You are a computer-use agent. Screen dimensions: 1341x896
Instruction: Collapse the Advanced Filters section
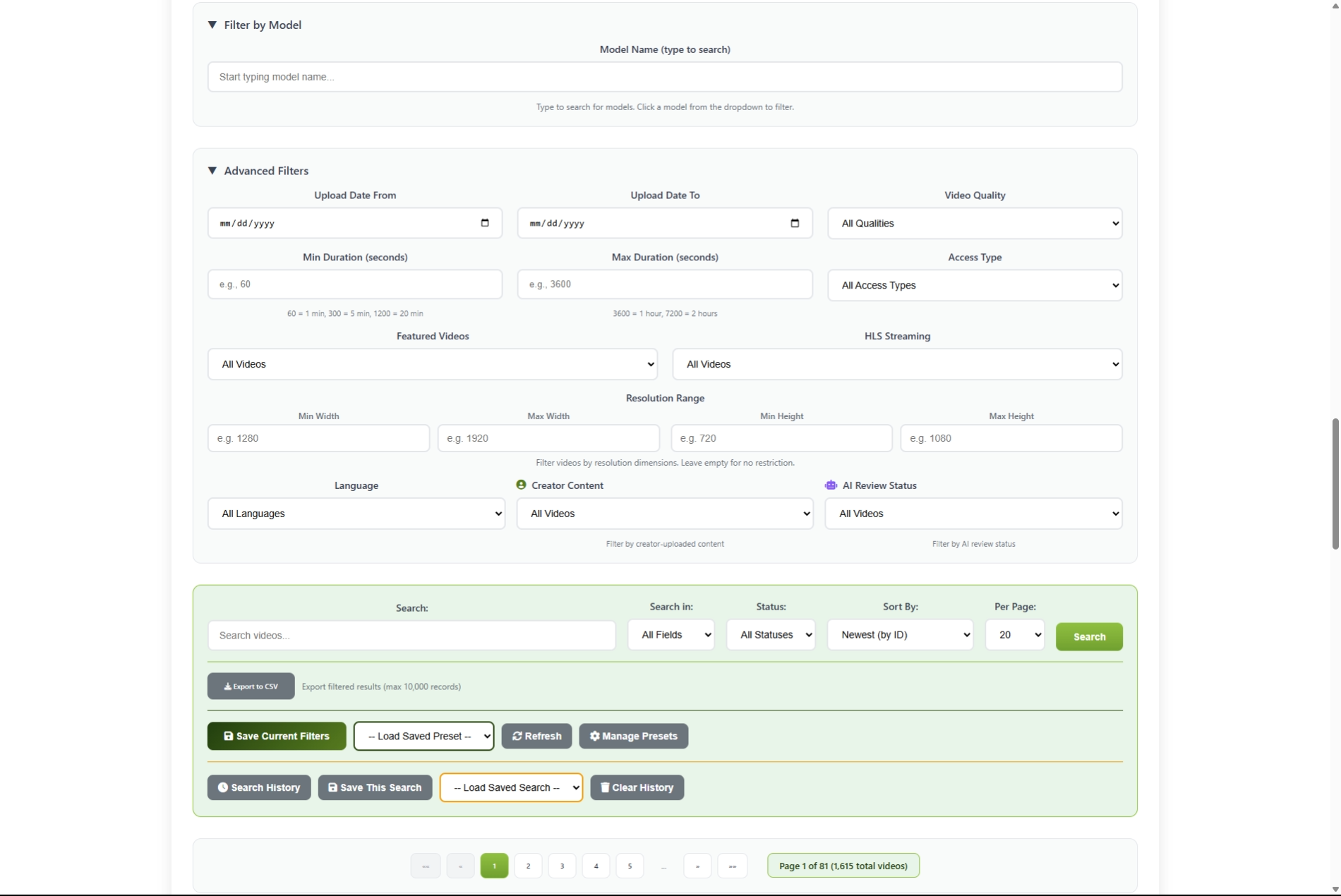[212, 171]
